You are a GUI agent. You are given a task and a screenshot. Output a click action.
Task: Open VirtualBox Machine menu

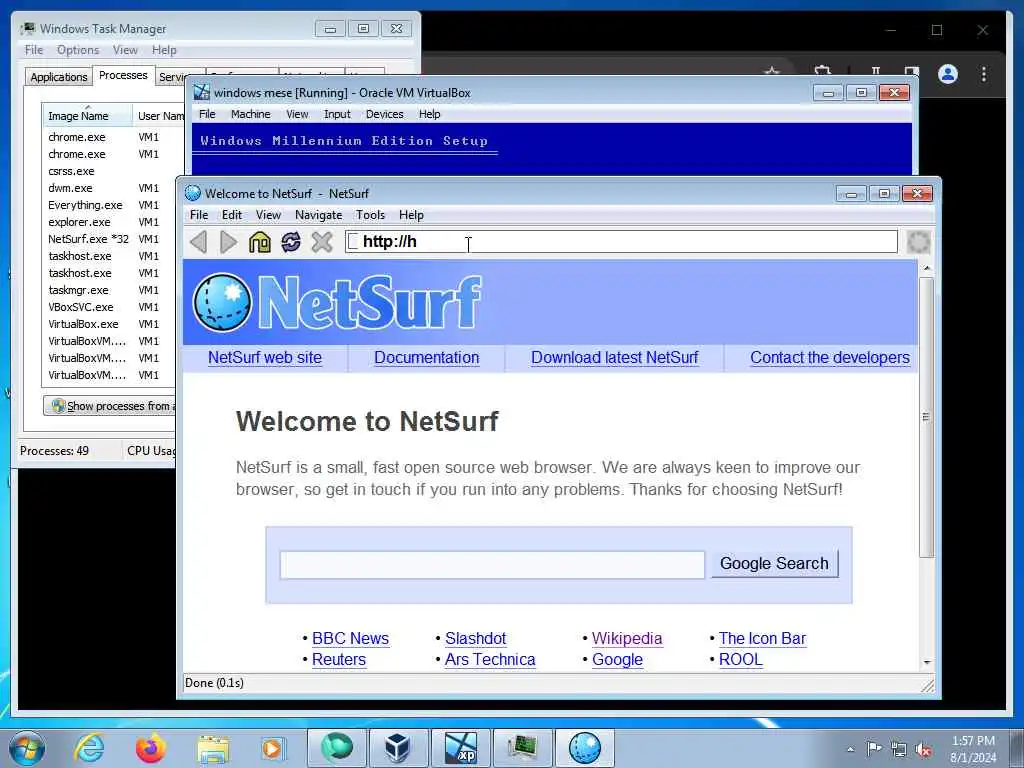click(250, 114)
